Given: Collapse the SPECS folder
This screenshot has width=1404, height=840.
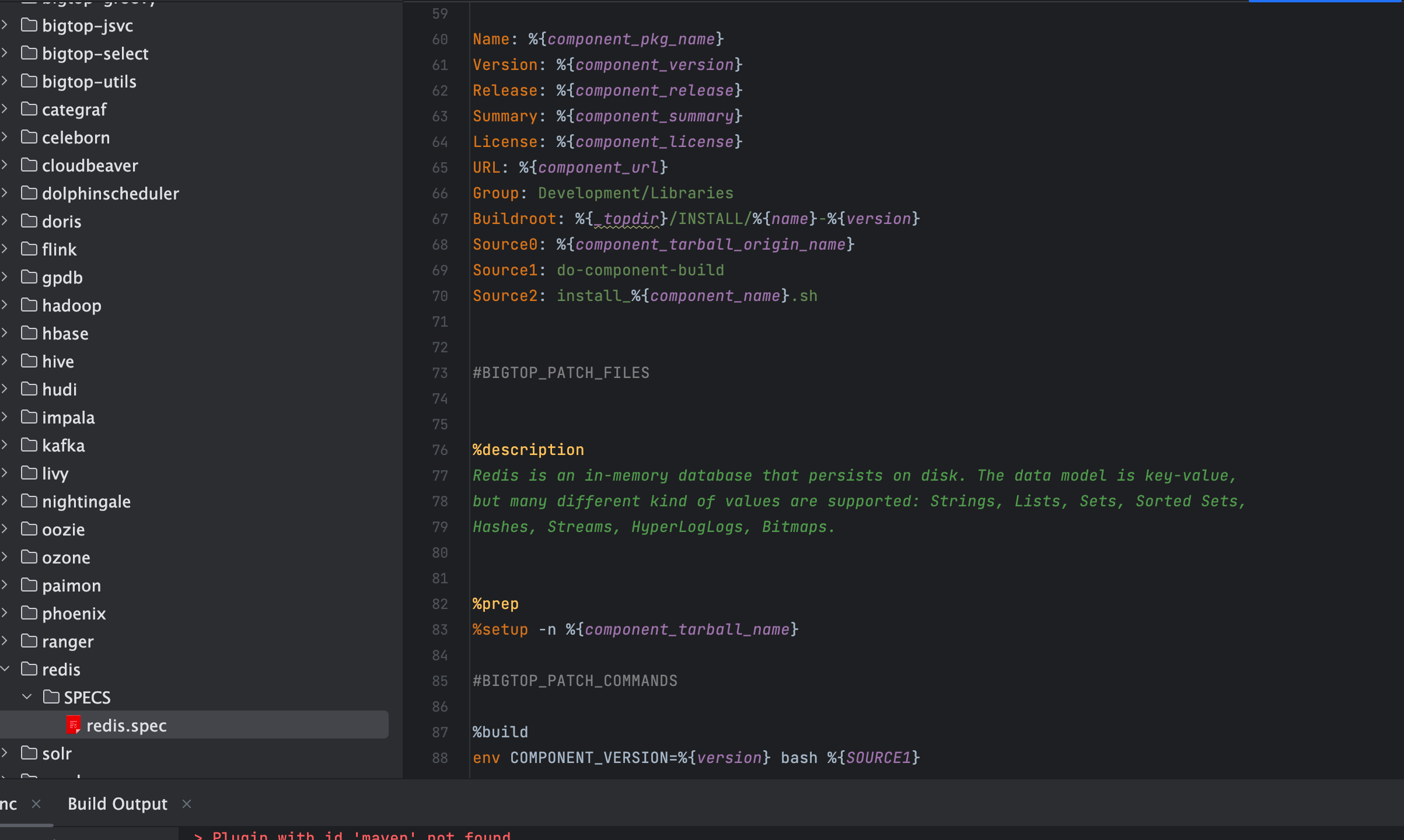Looking at the screenshot, I should coord(27,697).
